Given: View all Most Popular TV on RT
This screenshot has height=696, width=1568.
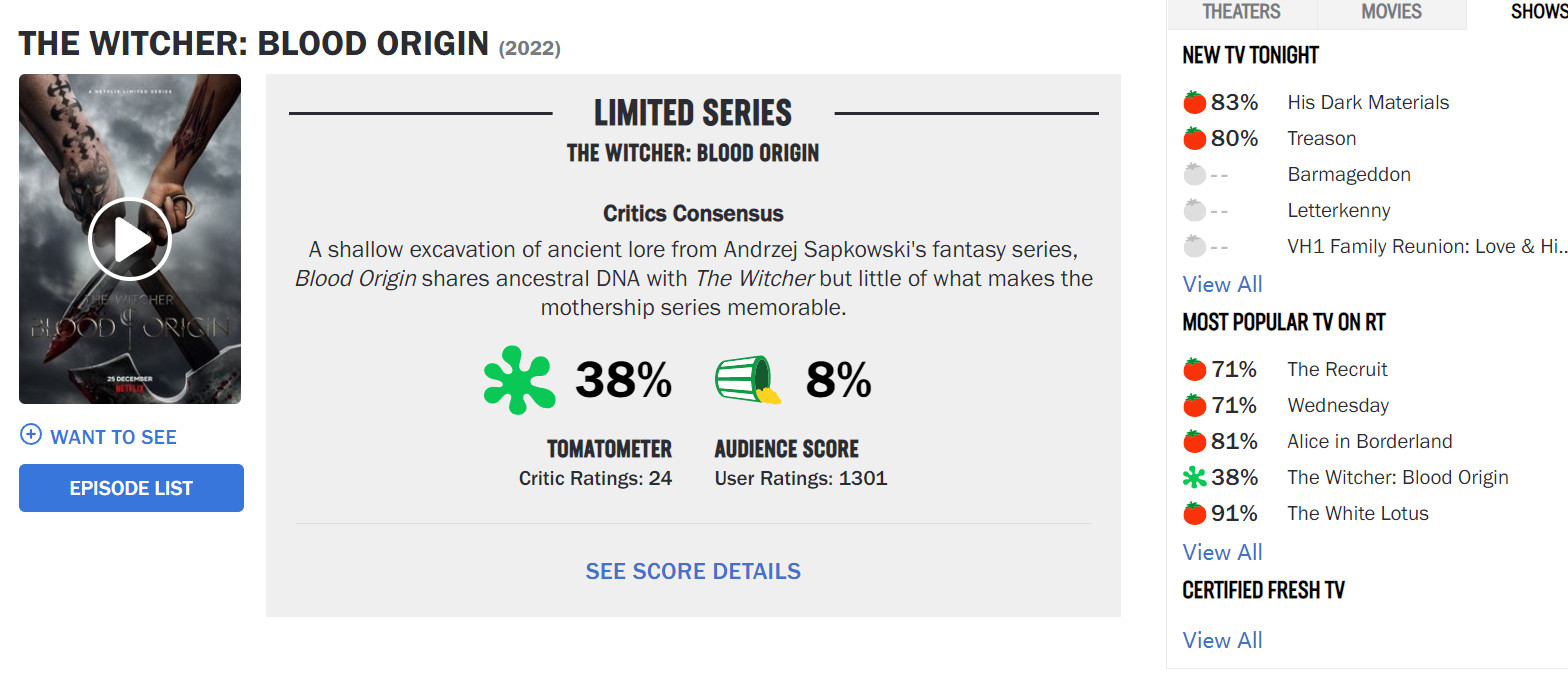Looking at the screenshot, I should [1222, 552].
